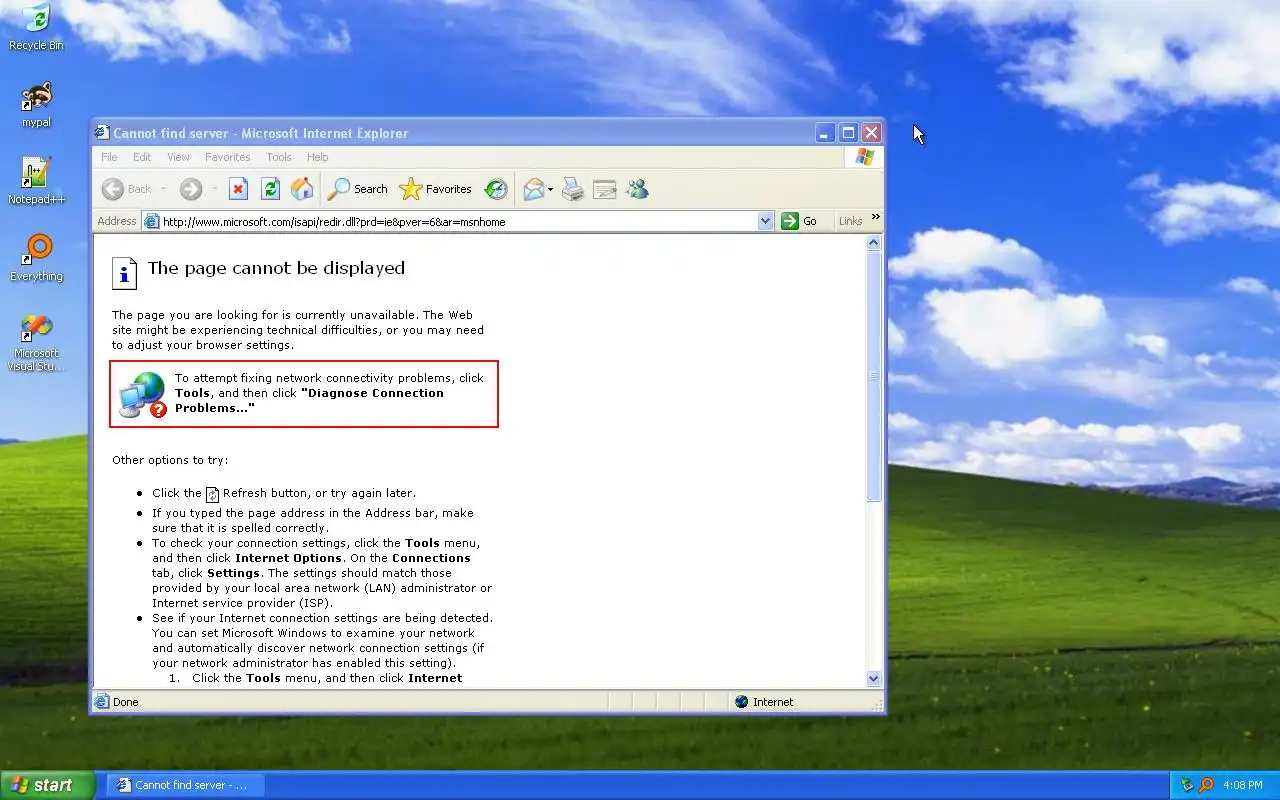Viewport: 1280px width, 800px height.
Task: Expand the Mail button dropdown arrow
Action: [550, 189]
